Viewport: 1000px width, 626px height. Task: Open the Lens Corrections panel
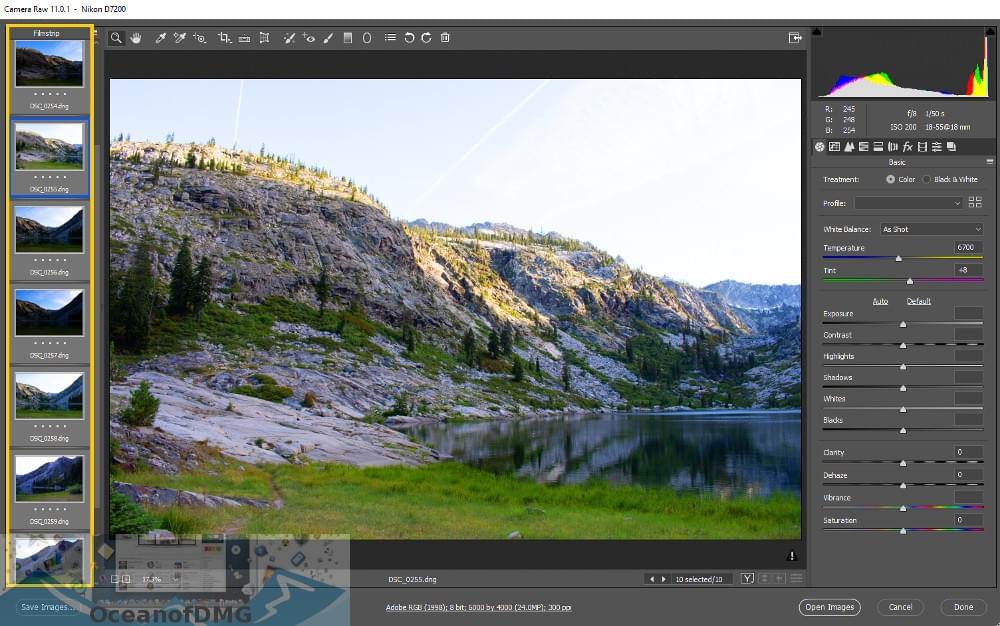(x=893, y=147)
